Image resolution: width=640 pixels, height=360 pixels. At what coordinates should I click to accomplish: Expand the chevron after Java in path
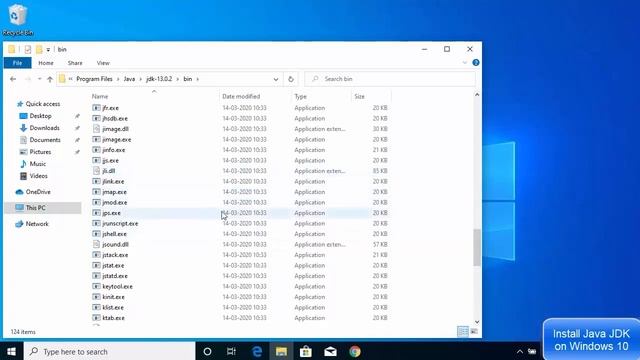tap(141, 79)
